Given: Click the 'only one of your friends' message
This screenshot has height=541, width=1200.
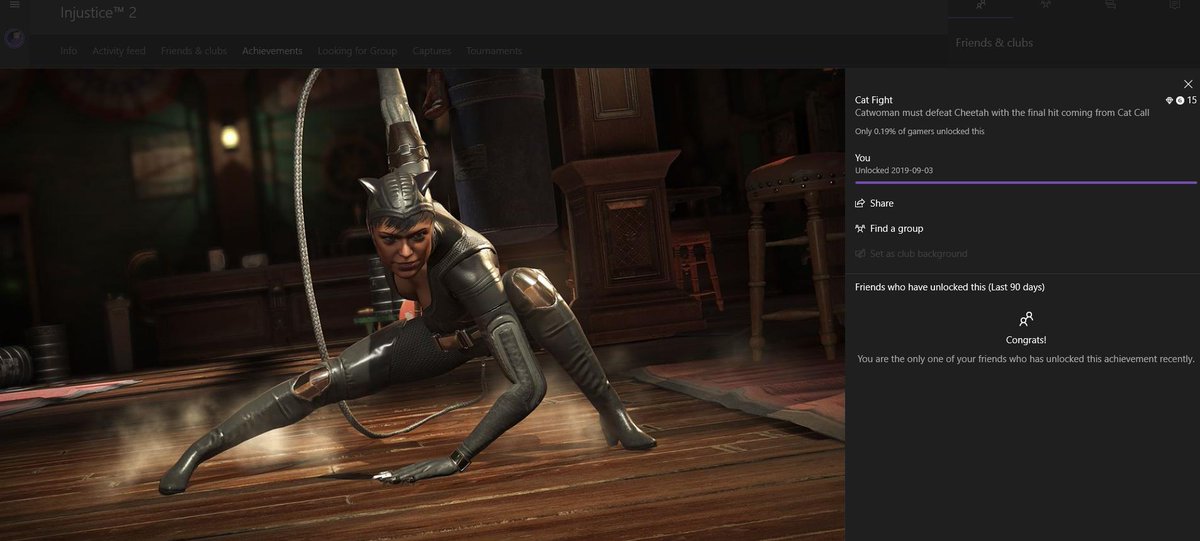Looking at the screenshot, I should [1026, 359].
